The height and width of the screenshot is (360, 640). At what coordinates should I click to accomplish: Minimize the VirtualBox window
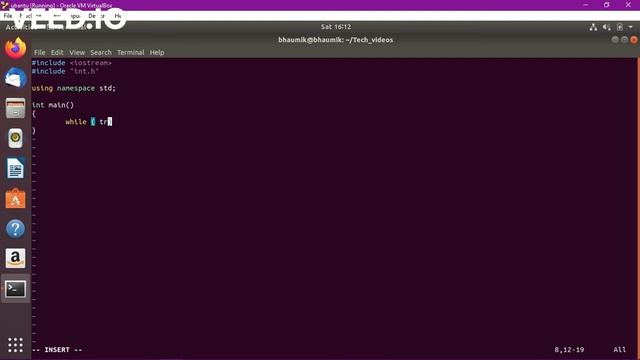[586, 5]
